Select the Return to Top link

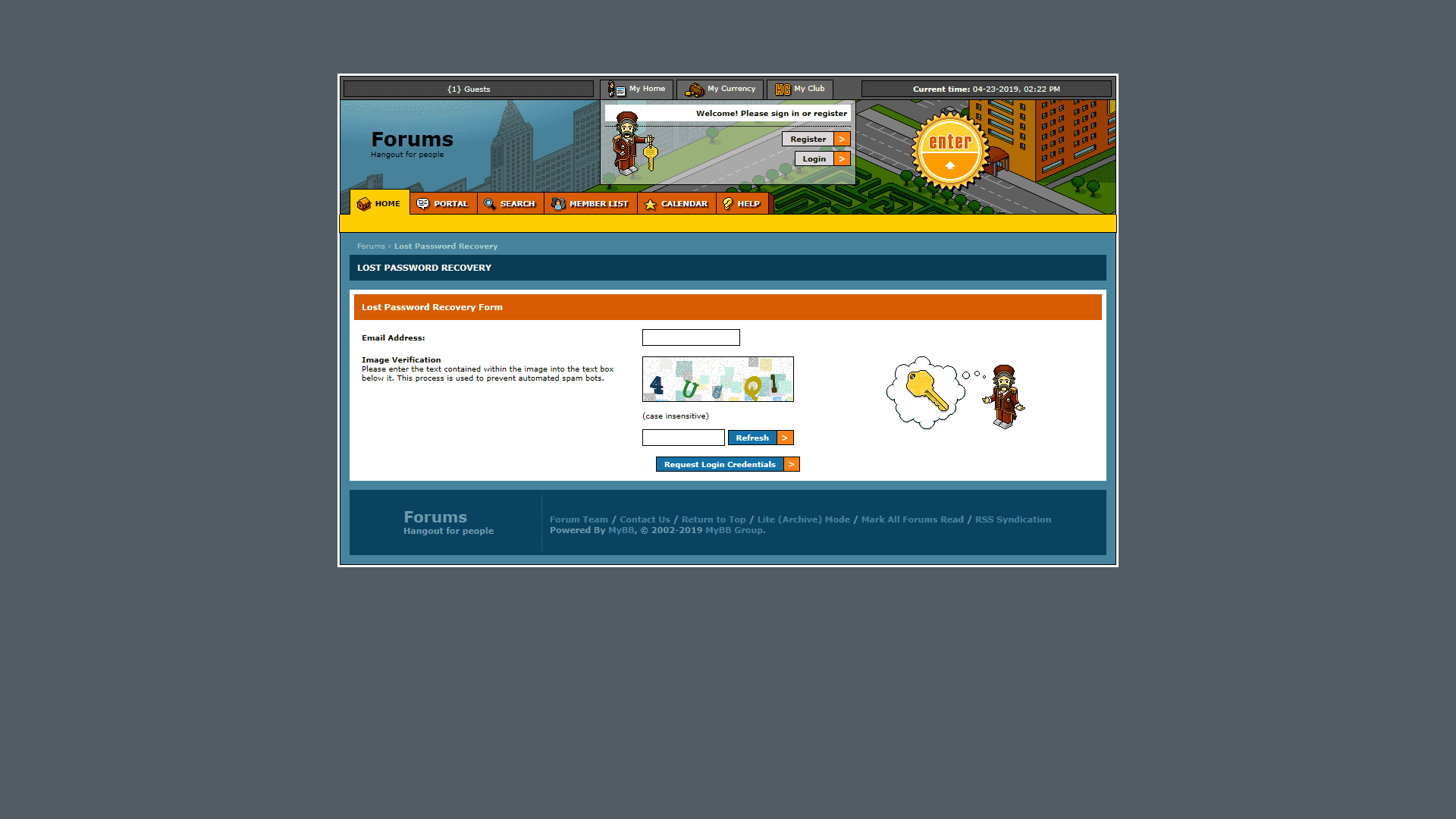tap(713, 519)
